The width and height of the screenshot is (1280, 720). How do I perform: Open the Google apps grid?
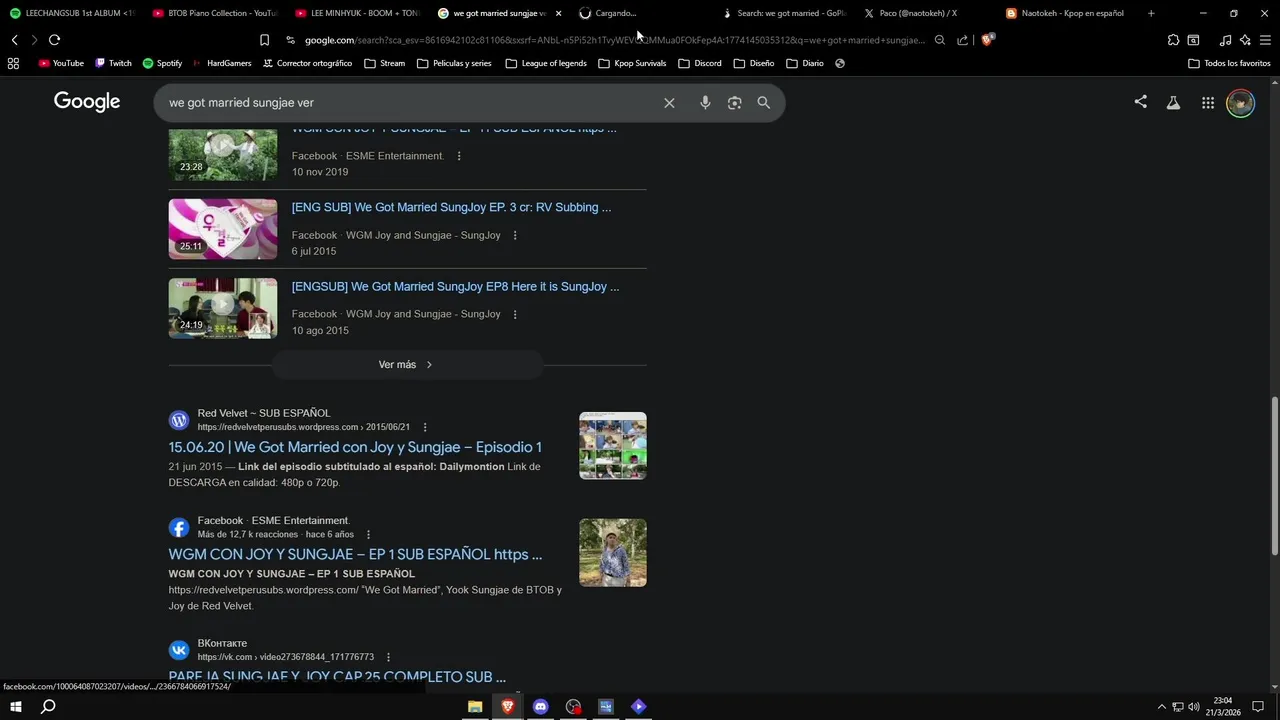tap(1208, 102)
